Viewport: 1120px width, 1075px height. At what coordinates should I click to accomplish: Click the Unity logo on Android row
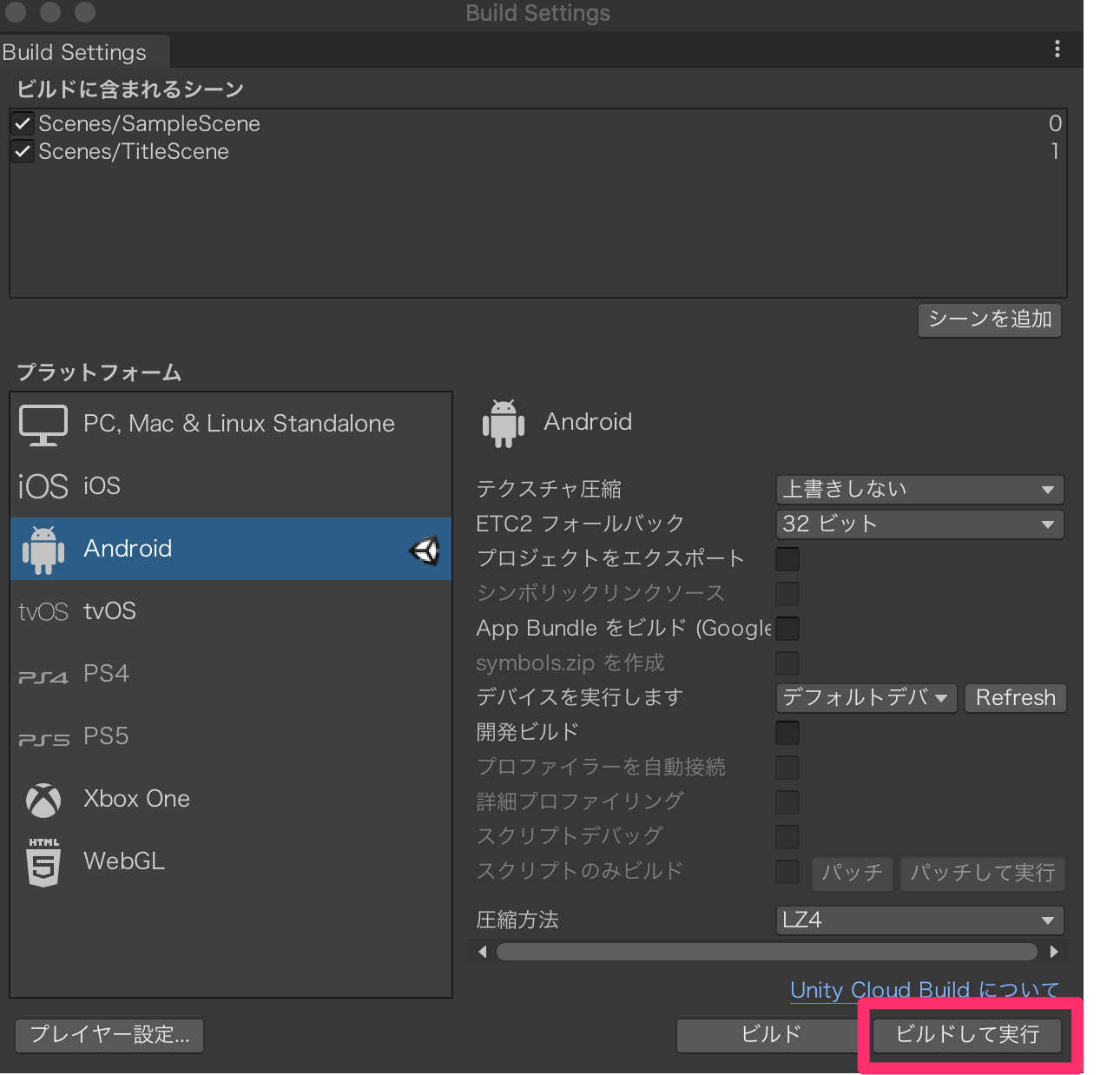coord(425,550)
